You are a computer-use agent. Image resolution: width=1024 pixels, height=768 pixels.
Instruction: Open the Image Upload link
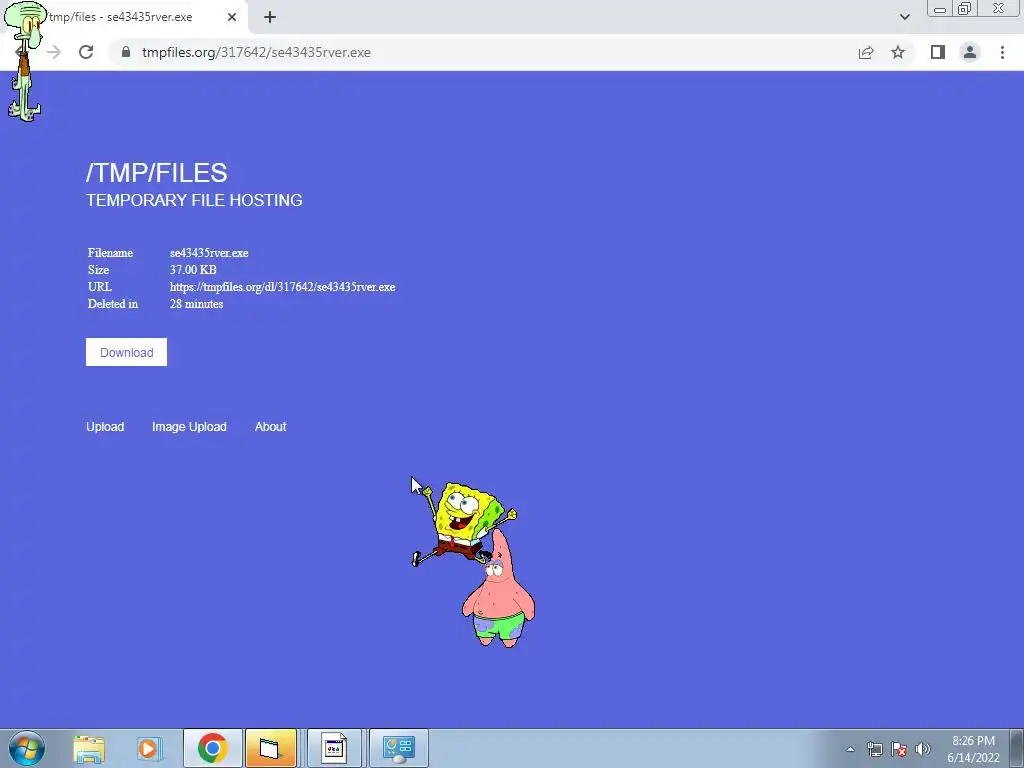(x=189, y=426)
